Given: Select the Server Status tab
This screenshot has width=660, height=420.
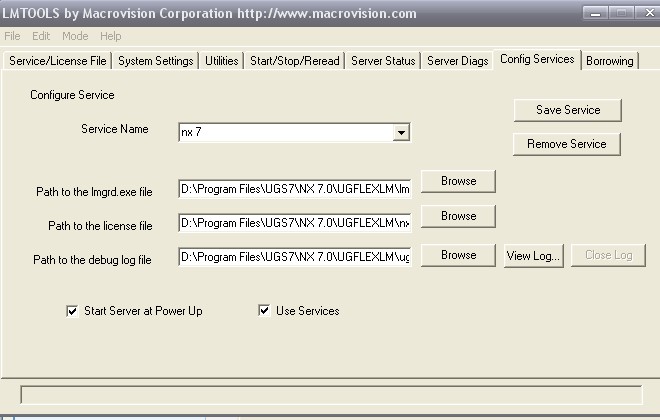Looking at the screenshot, I should pyautogui.click(x=383, y=61).
